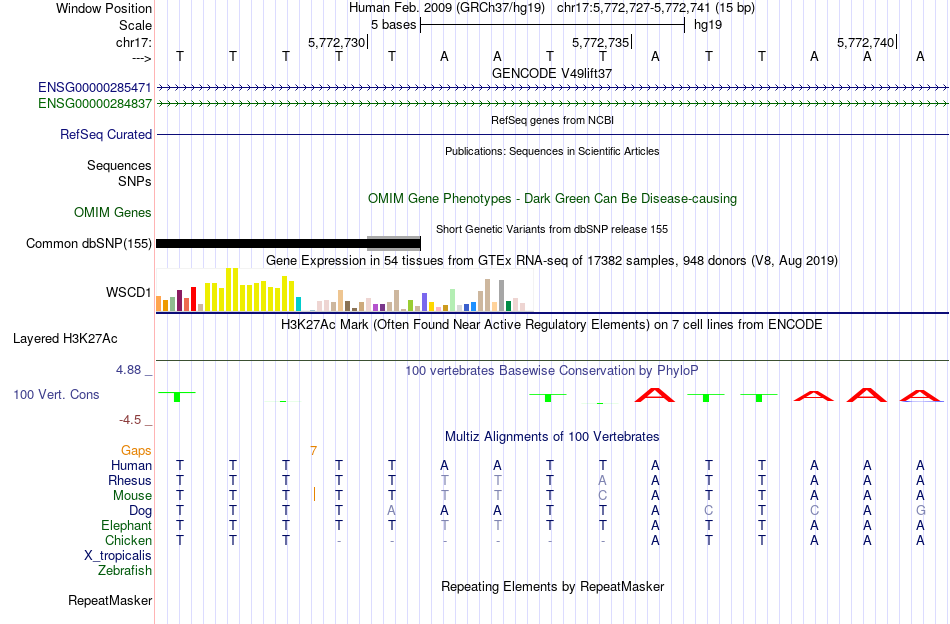Open Publications: Sequences in Scientific Articles title

click(552, 151)
